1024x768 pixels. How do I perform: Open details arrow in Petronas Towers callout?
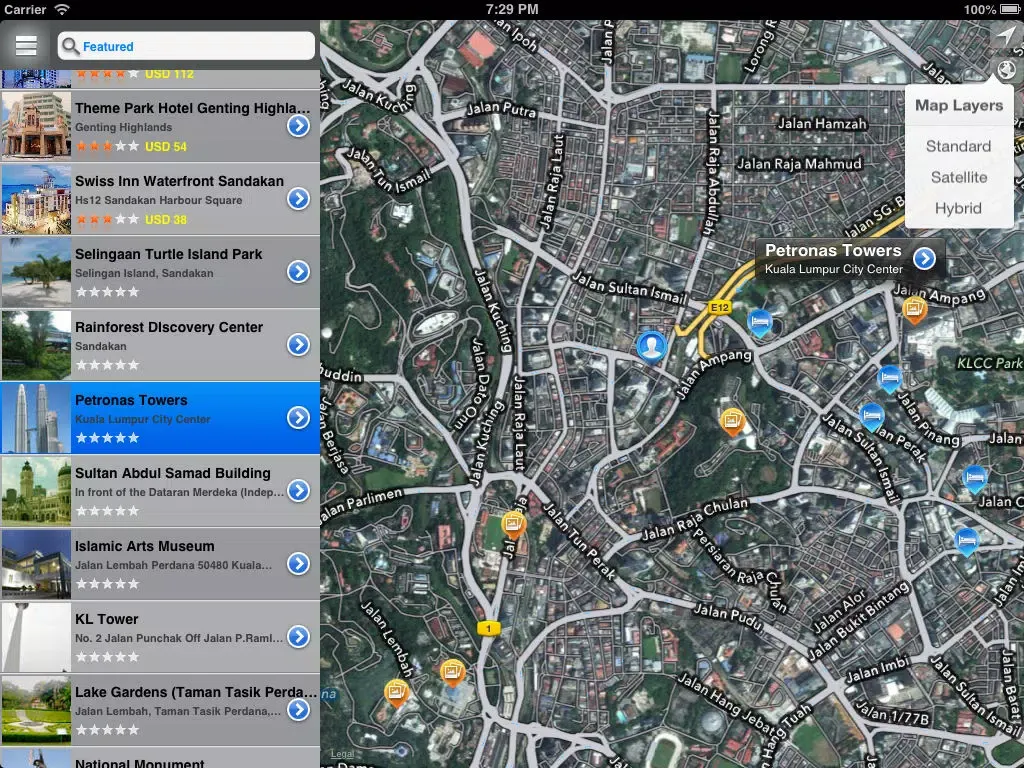(x=924, y=259)
